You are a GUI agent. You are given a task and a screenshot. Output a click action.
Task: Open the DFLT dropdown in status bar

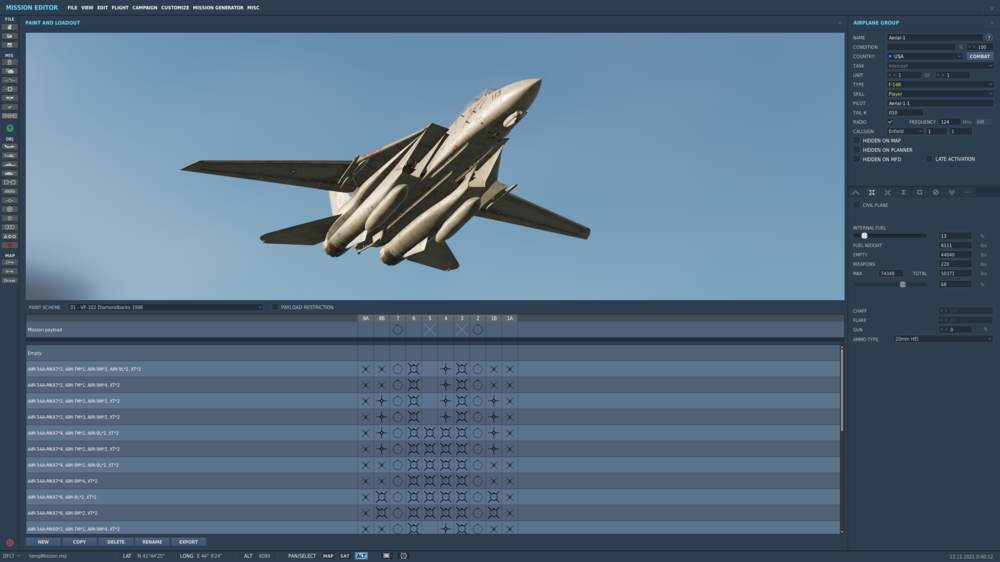pyautogui.click(x=11, y=556)
